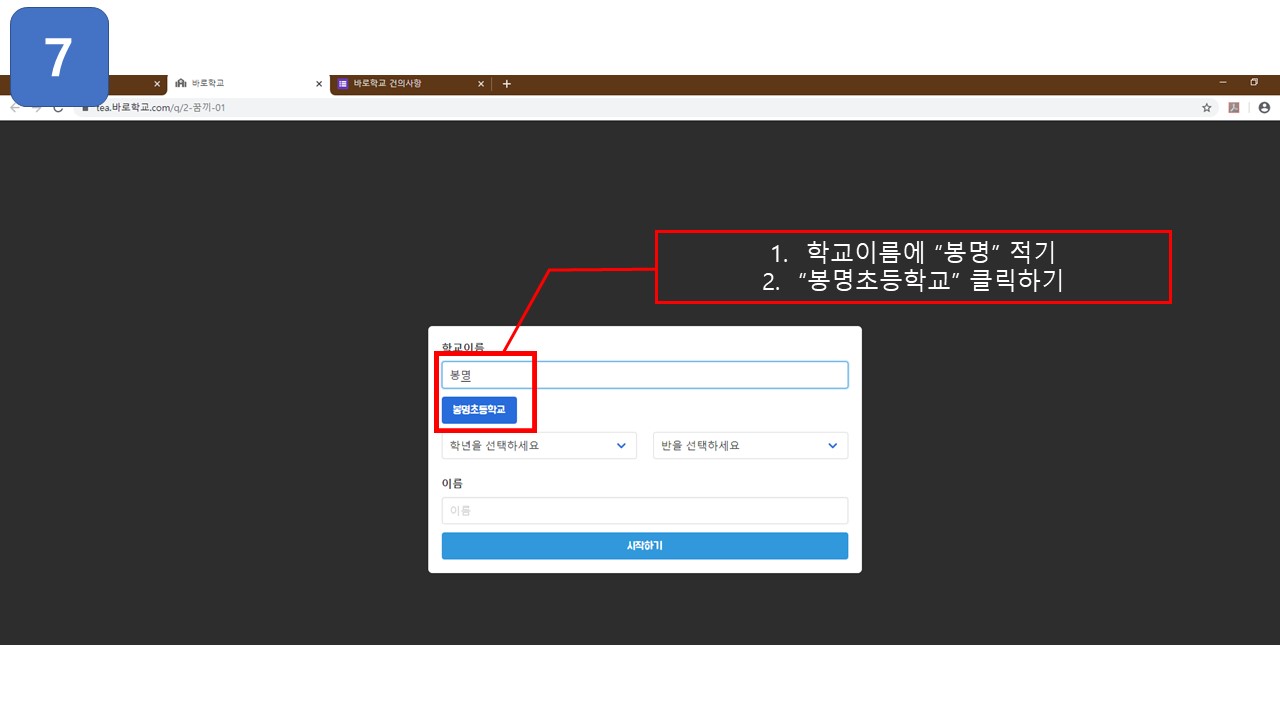
Task: Select the active 바로학교 tab
Action: [x=247, y=84]
